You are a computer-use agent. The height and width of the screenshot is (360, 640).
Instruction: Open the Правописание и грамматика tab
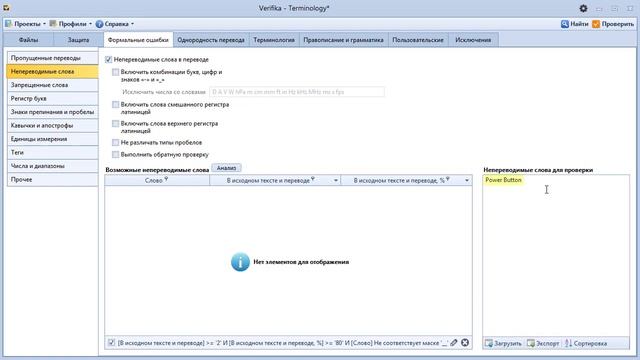(343, 40)
